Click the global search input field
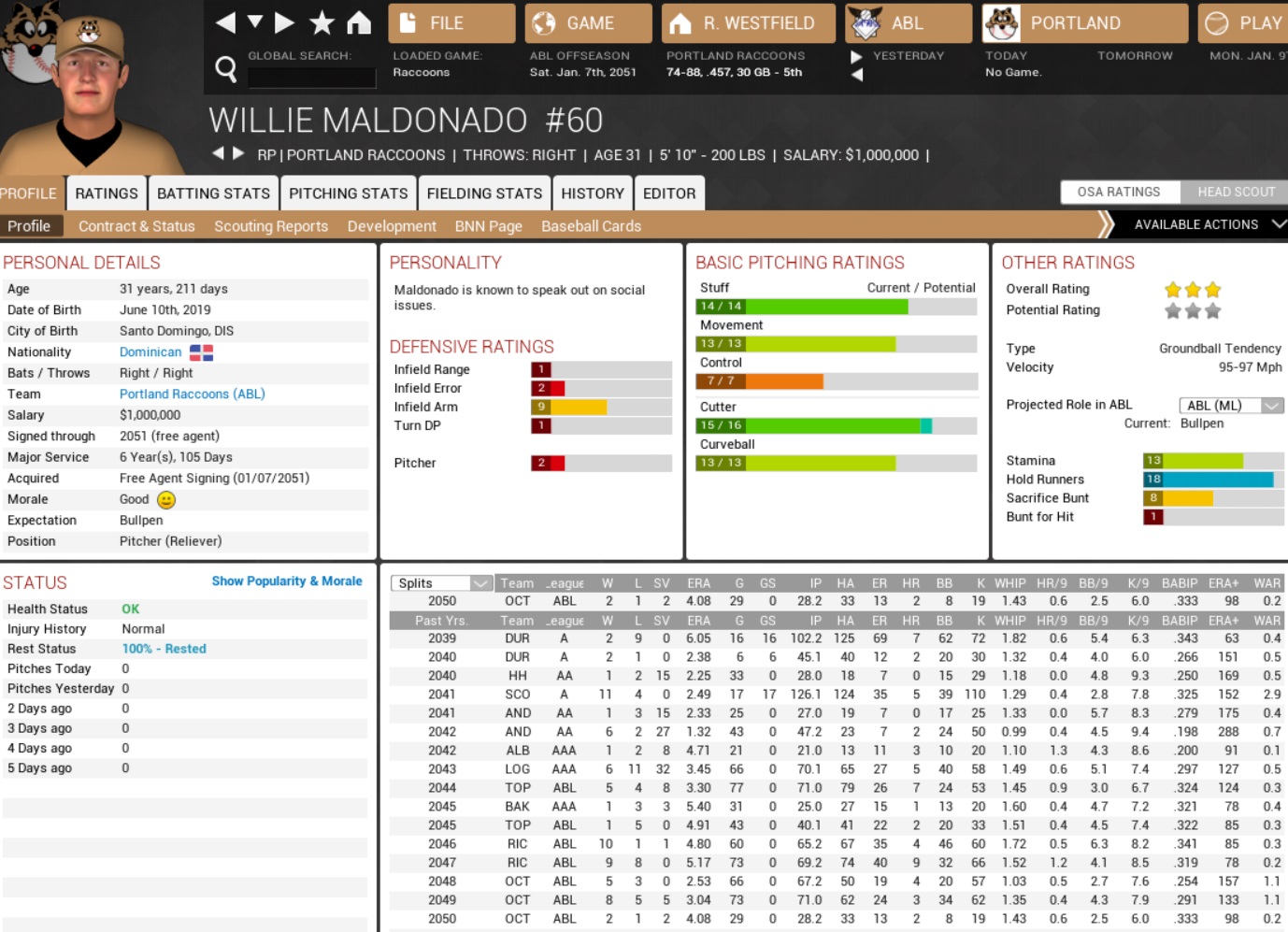Viewport: 1288px width, 932px height. click(x=311, y=79)
